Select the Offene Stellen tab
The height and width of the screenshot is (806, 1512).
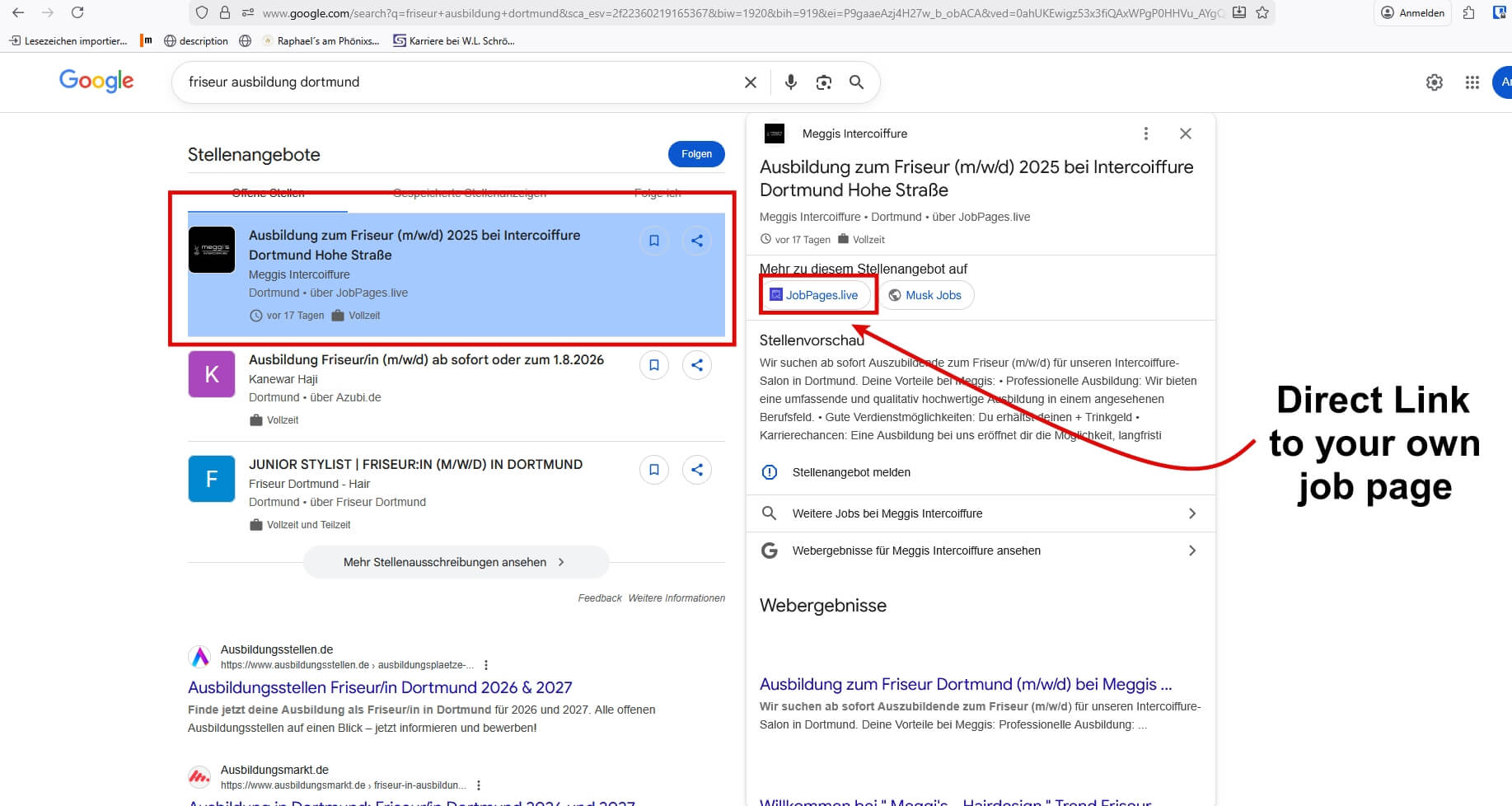[268, 193]
